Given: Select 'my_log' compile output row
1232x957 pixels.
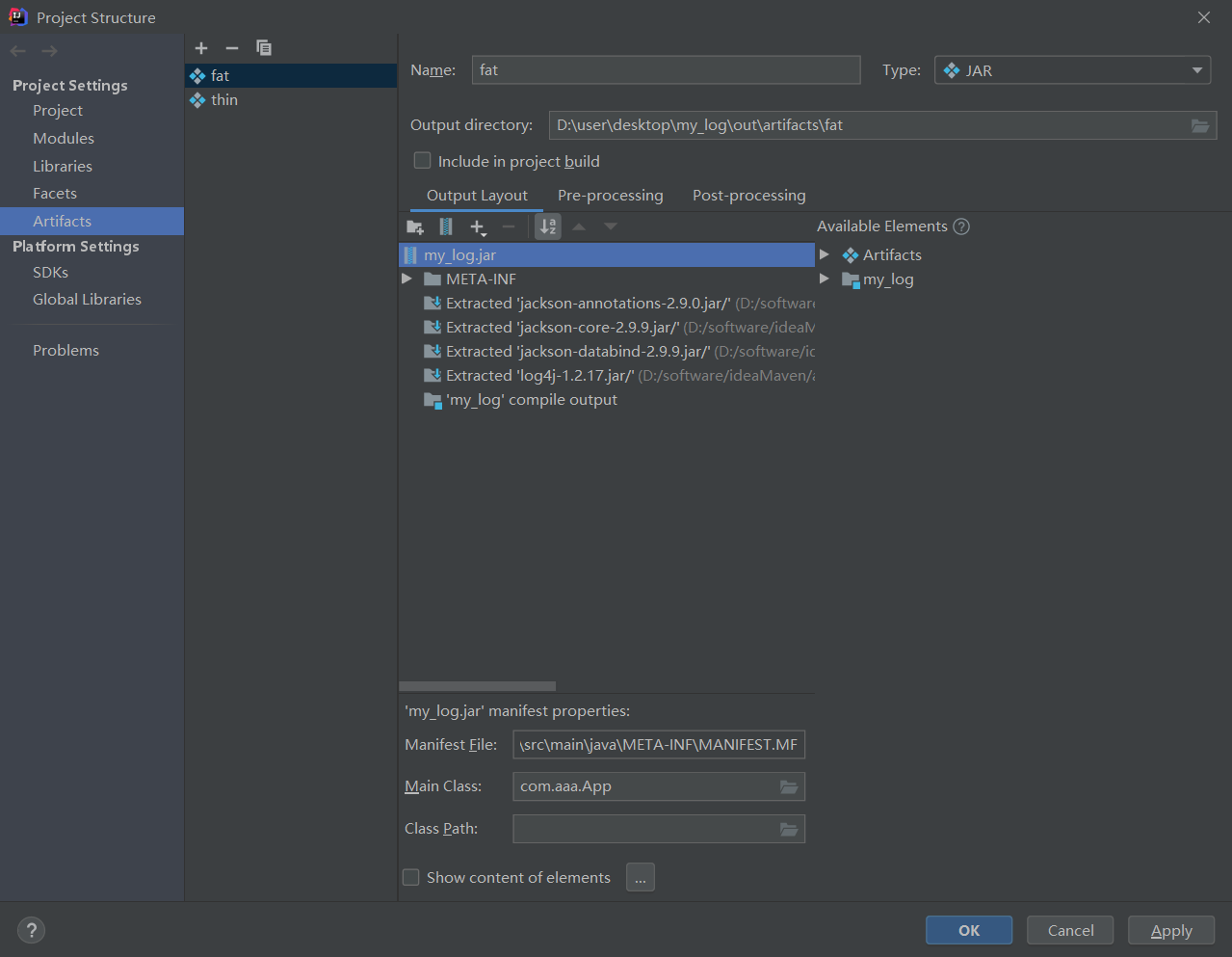Looking at the screenshot, I should pos(607,400).
